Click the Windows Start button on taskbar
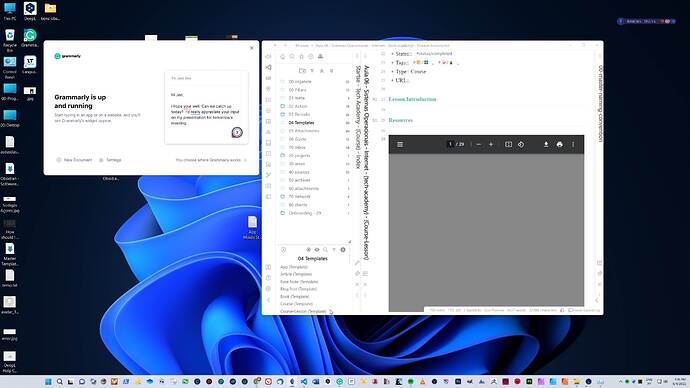This screenshot has width=690, height=388. (48, 381)
